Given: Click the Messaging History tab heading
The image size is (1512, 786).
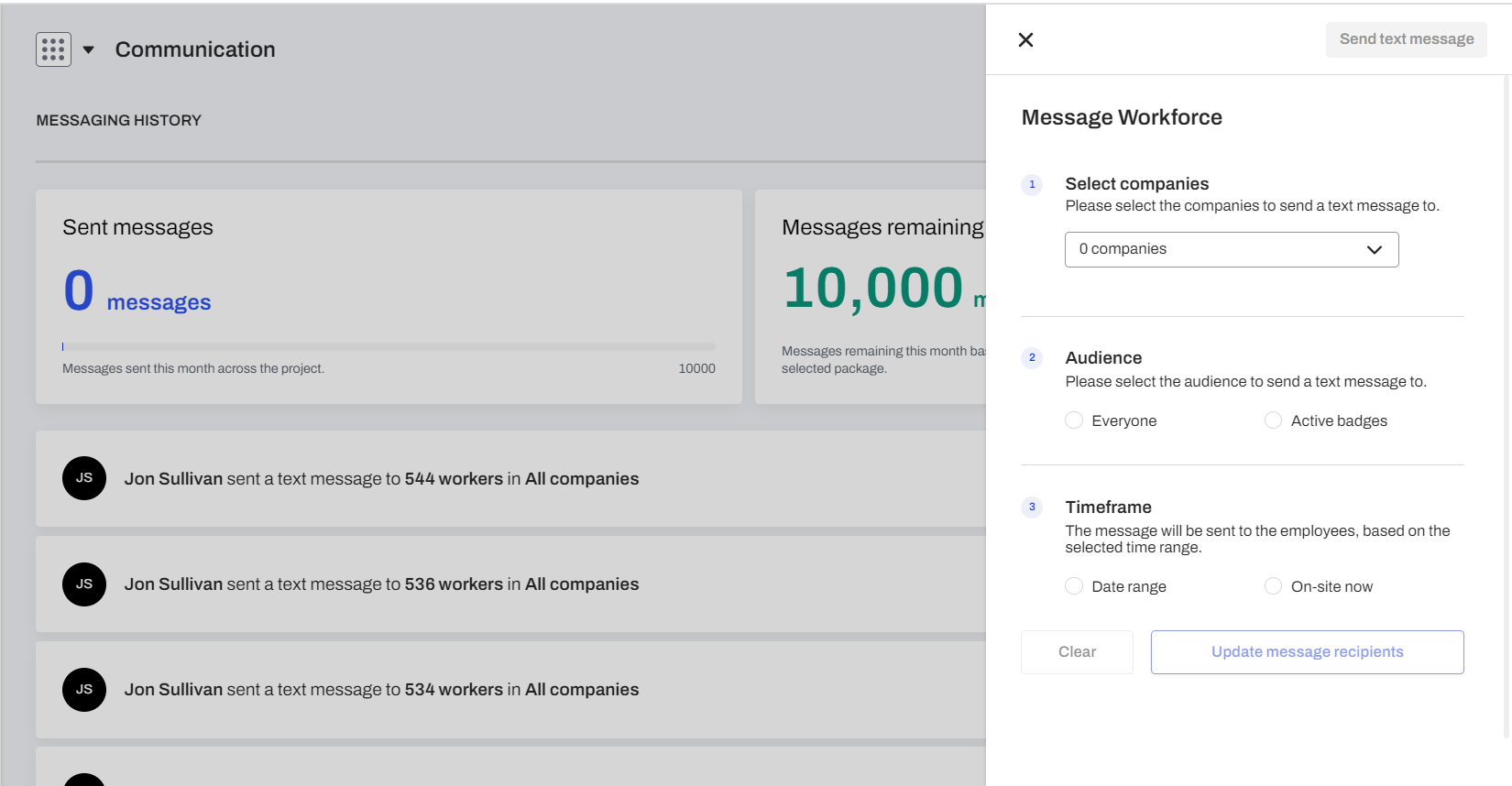Looking at the screenshot, I should 119,120.
